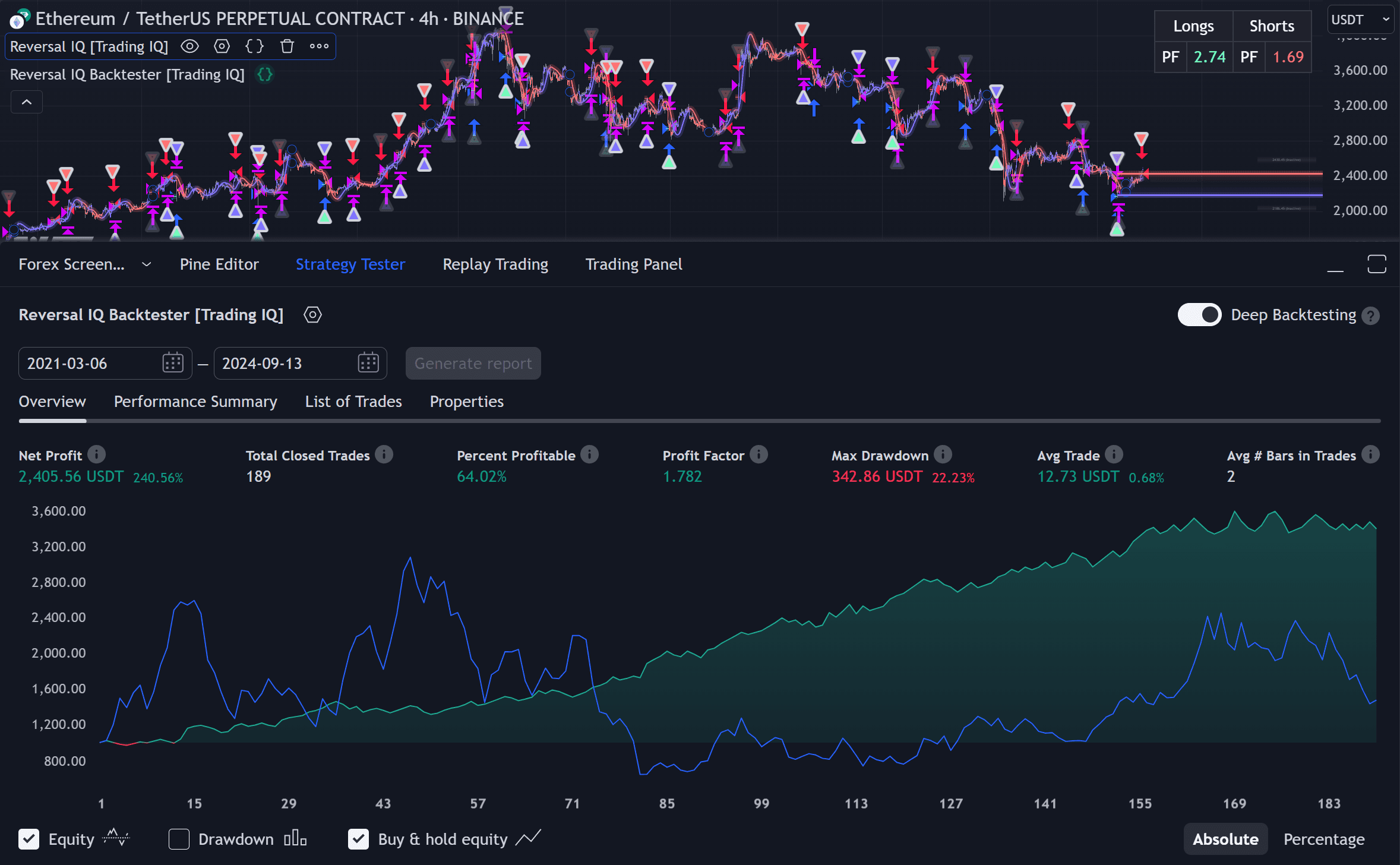Uncheck the Equity checkbox

tap(29, 839)
